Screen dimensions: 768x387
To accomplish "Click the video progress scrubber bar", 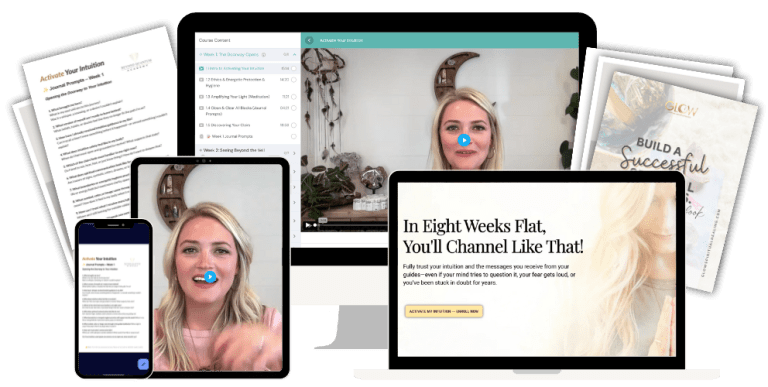I will click(353, 225).
